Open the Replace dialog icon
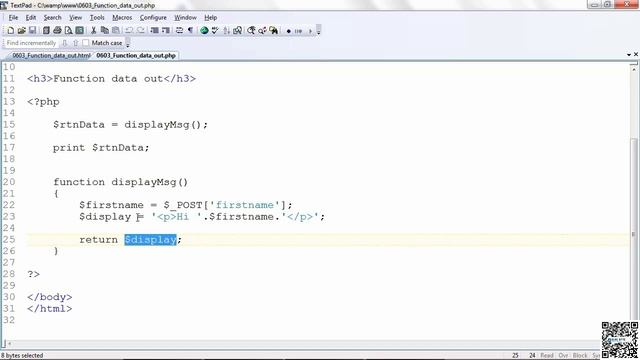This screenshot has height=360, width=640. click(262, 31)
